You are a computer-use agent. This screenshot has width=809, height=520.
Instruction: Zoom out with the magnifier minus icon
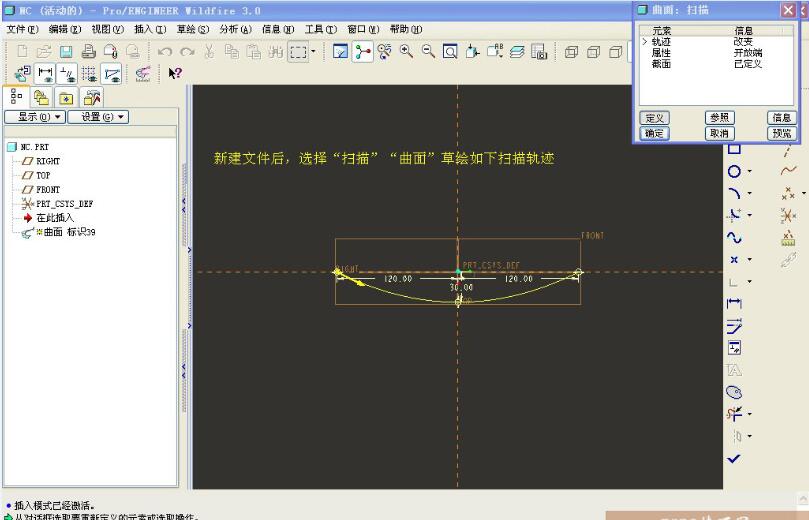click(x=428, y=52)
